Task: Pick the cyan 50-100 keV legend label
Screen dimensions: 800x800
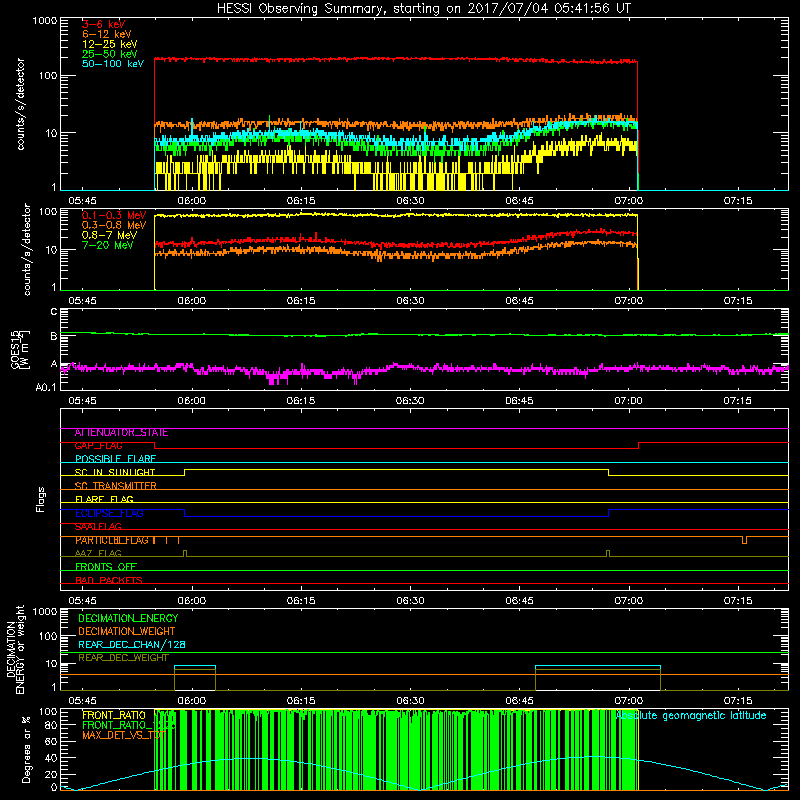Action: point(113,64)
